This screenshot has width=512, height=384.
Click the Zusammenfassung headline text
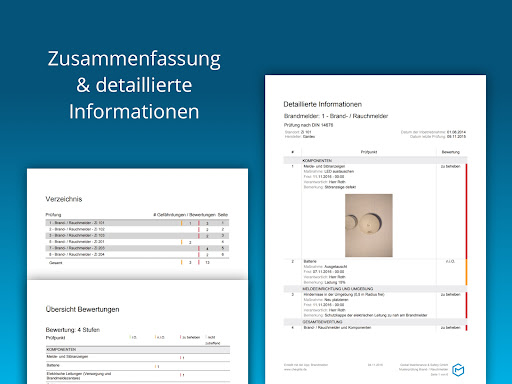134,59
